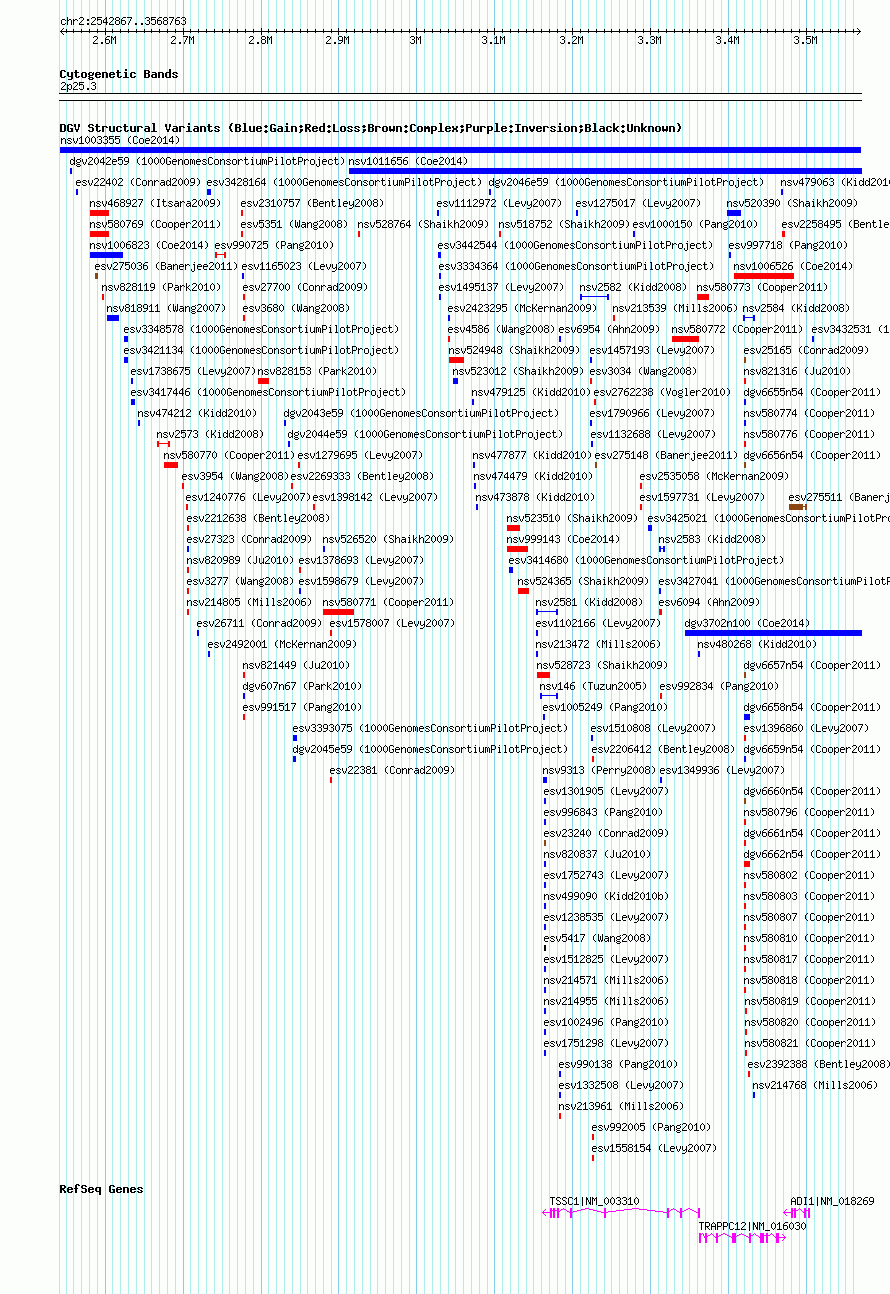Open the nsv2581 (Kidd2008) variant
Viewport: 890px width, 1294px height.
pyautogui.click(x=589, y=602)
